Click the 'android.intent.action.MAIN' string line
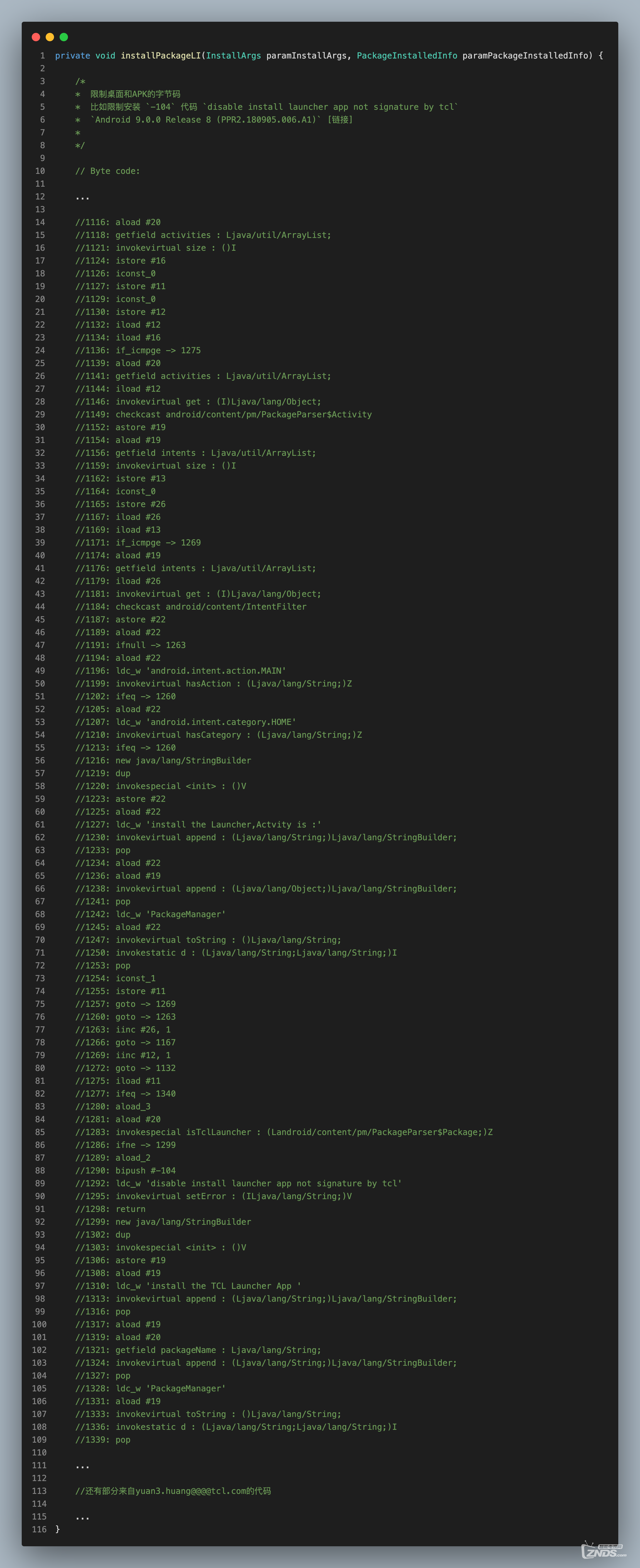Screen dimensions: 640x1568 click(181, 671)
